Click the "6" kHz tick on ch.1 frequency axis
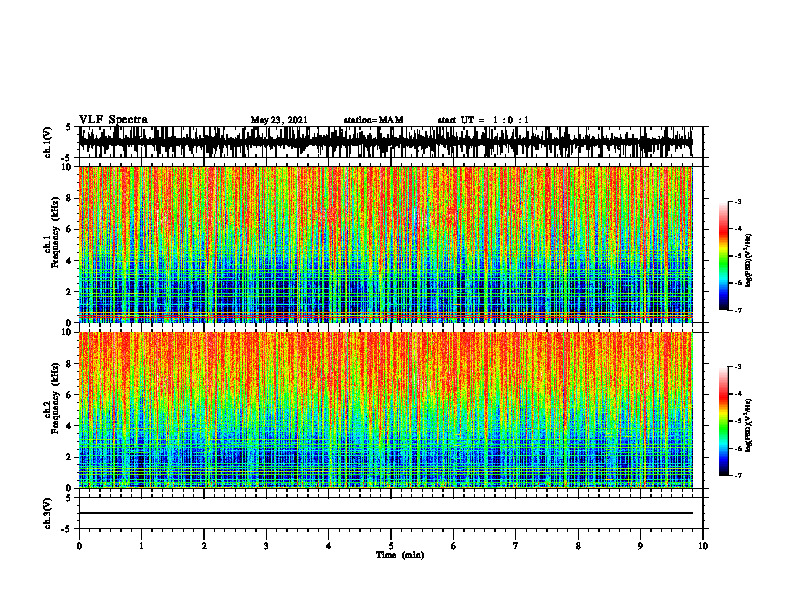Viewport: 792px width, 612px height. pyautogui.click(x=69, y=229)
